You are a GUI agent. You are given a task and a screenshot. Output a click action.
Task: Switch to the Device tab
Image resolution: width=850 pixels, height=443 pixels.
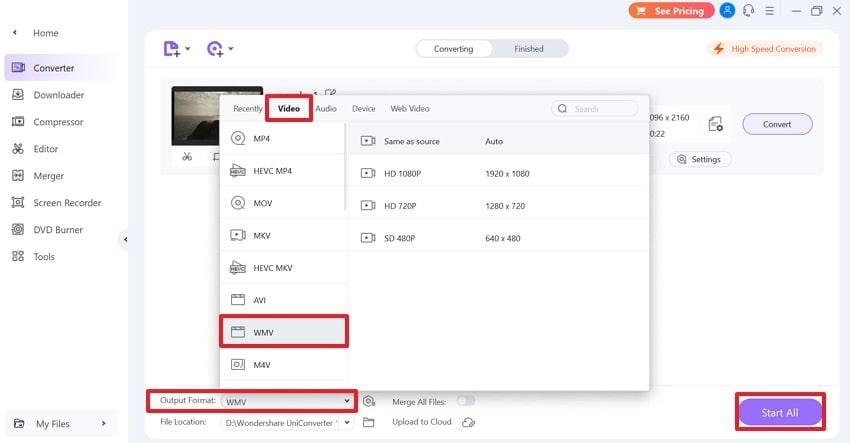[364, 108]
